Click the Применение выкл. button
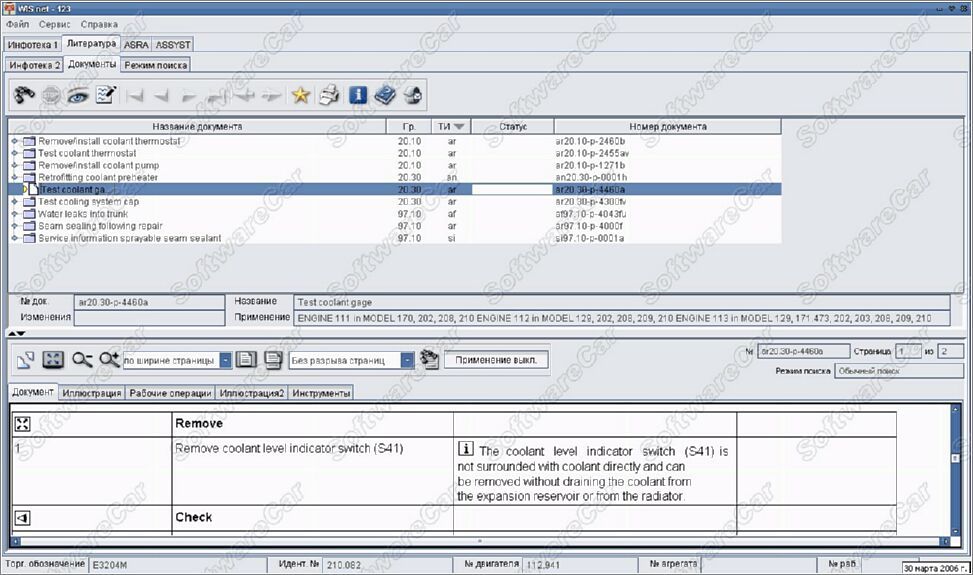Screen dimensions: 973x575 click(x=496, y=360)
